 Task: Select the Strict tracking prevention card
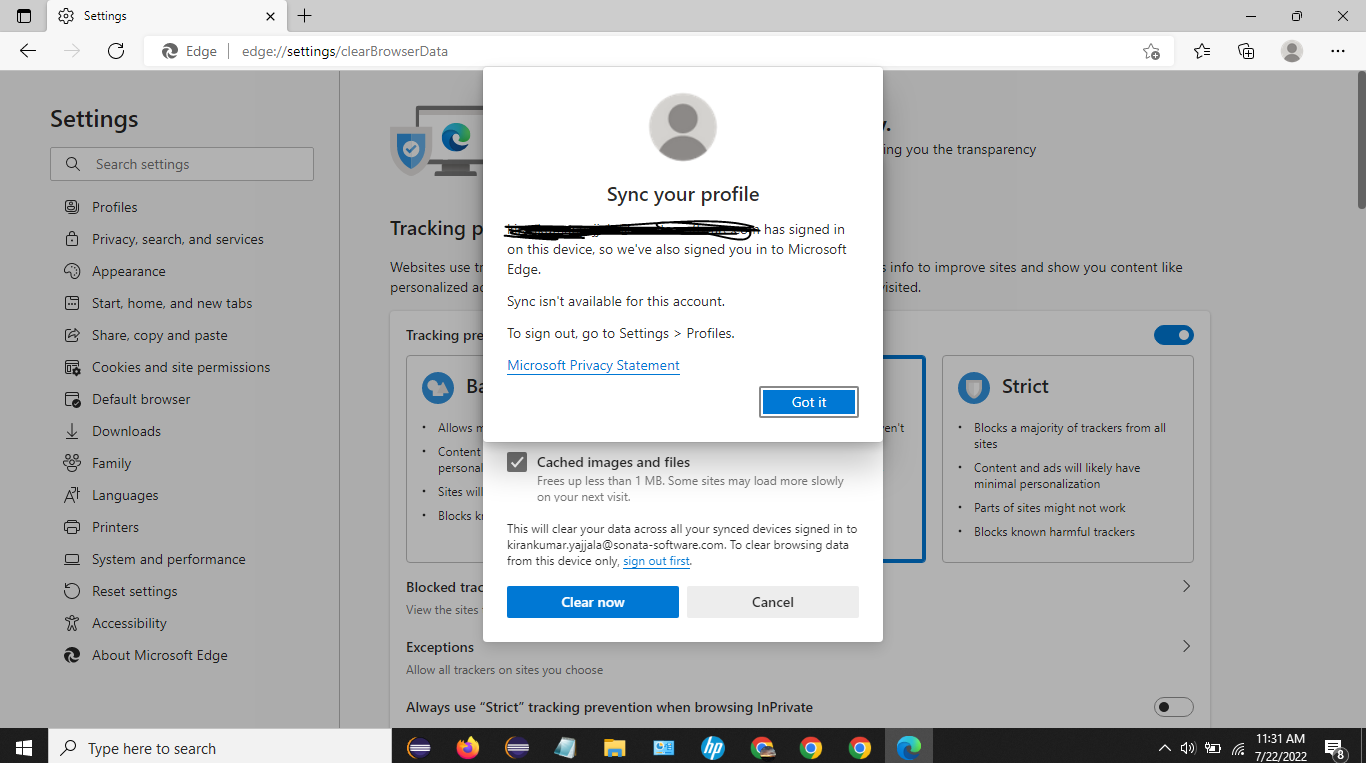(1068, 459)
